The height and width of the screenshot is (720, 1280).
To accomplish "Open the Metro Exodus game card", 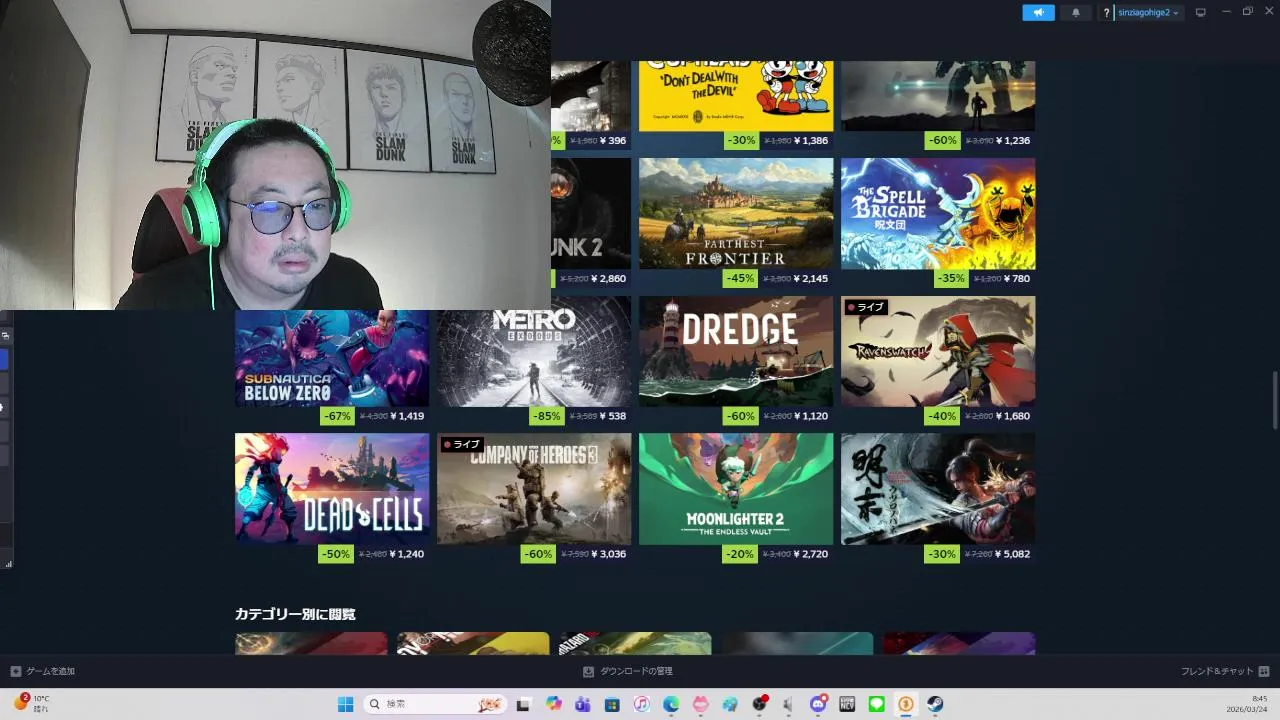I will click(x=534, y=358).
